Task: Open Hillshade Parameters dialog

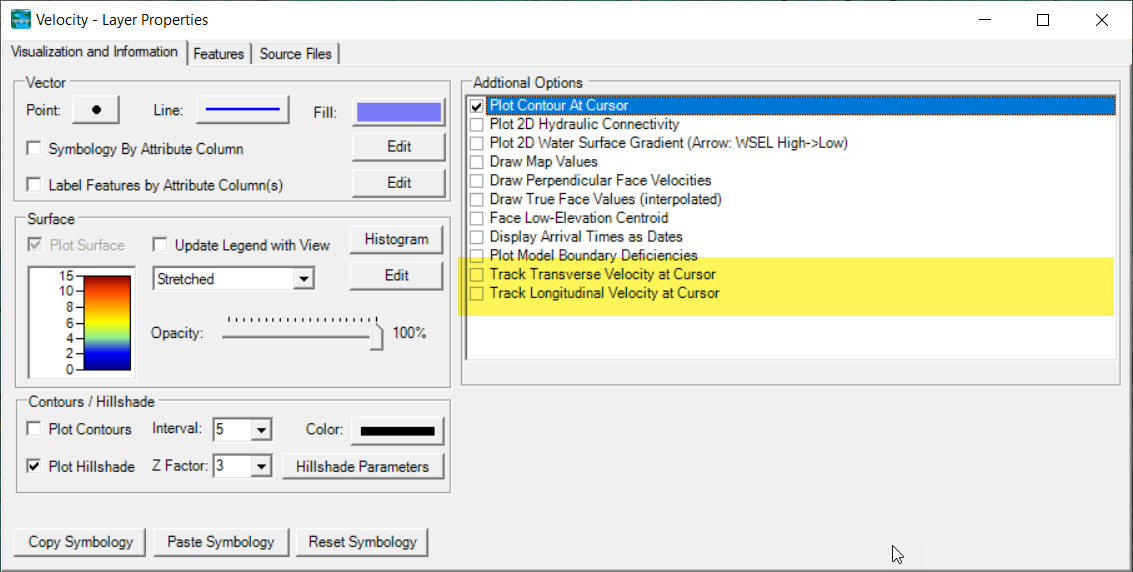Action: pos(362,466)
